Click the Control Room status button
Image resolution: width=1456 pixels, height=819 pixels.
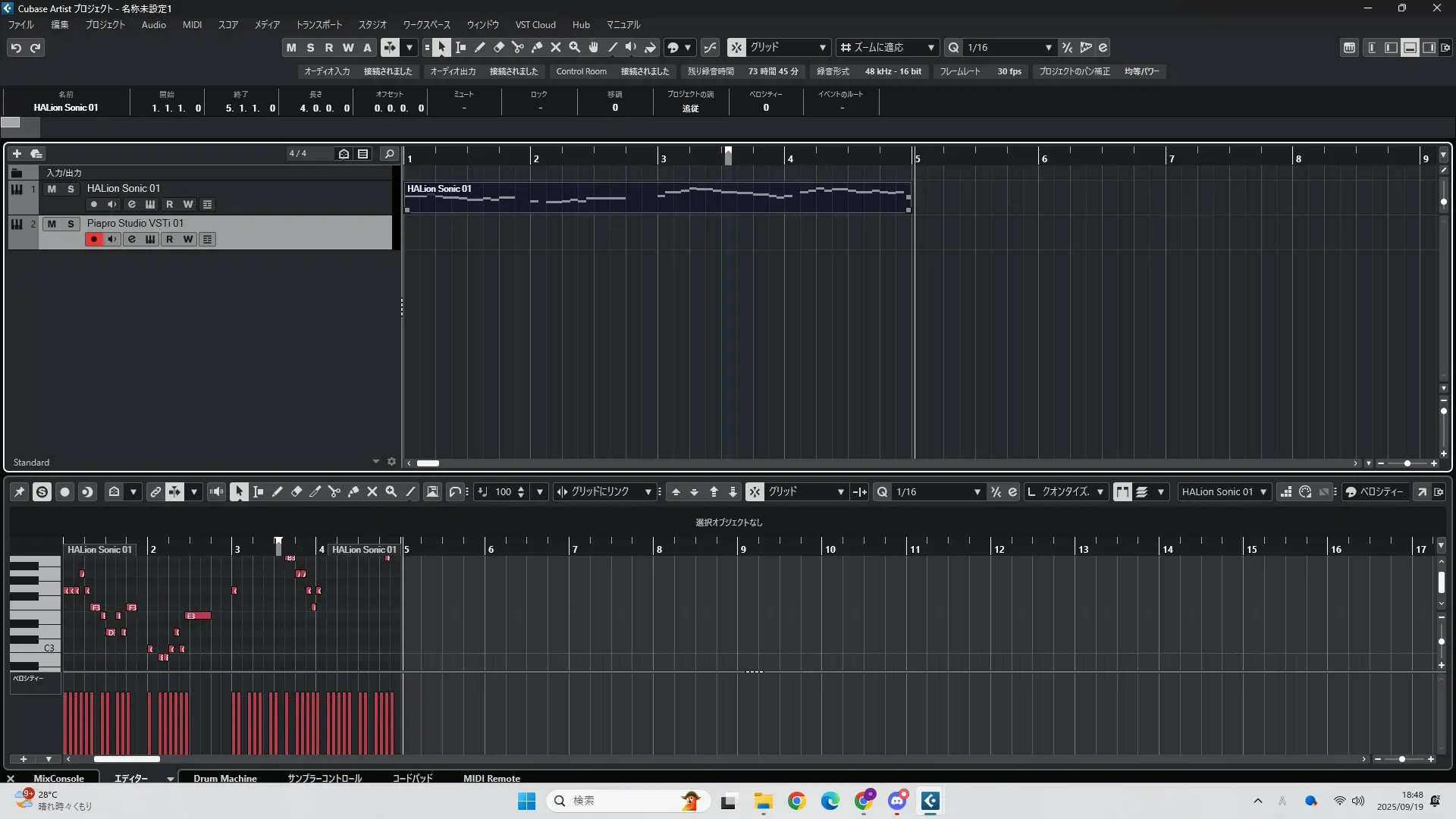[x=581, y=71]
